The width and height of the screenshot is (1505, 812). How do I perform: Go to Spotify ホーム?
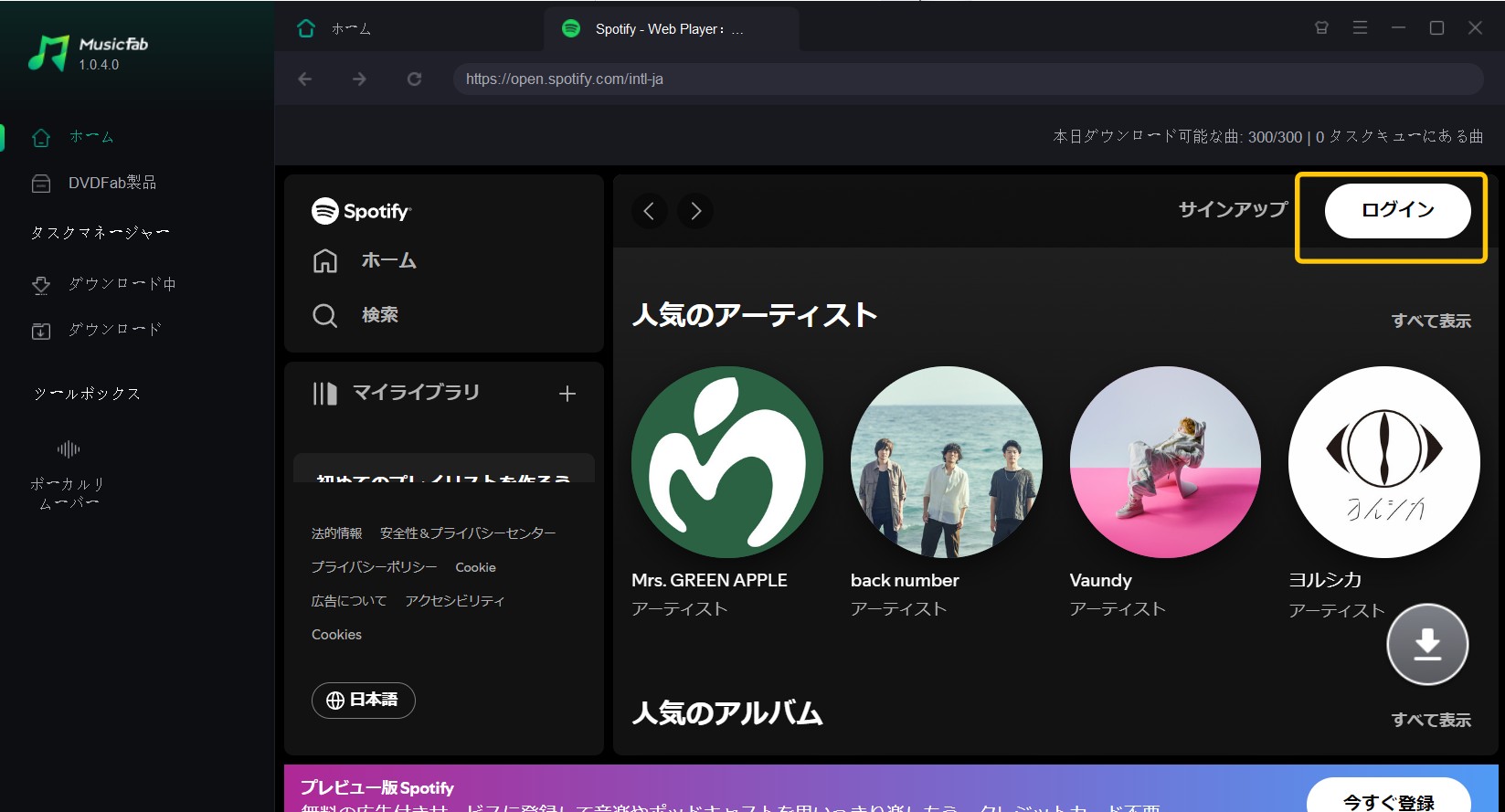[x=364, y=260]
